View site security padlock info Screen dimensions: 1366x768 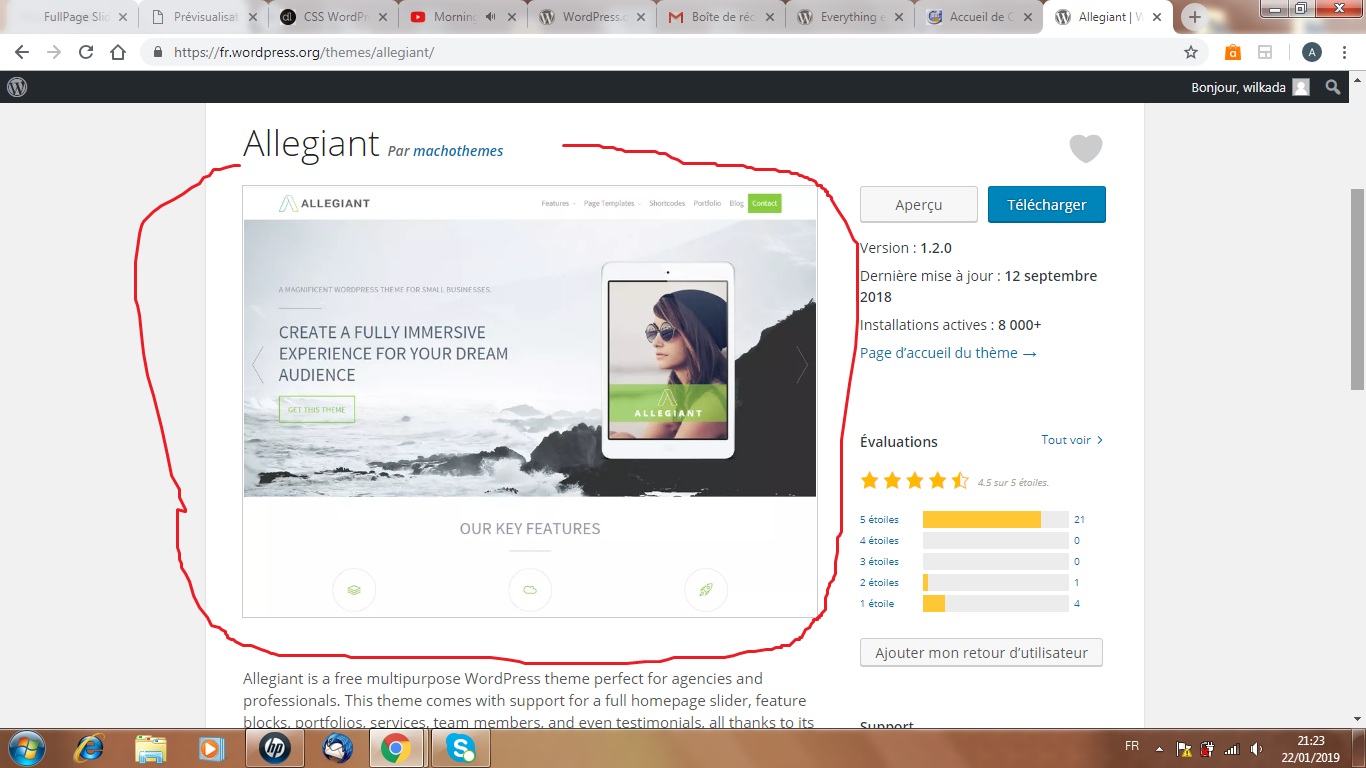pyautogui.click(x=157, y=52)
